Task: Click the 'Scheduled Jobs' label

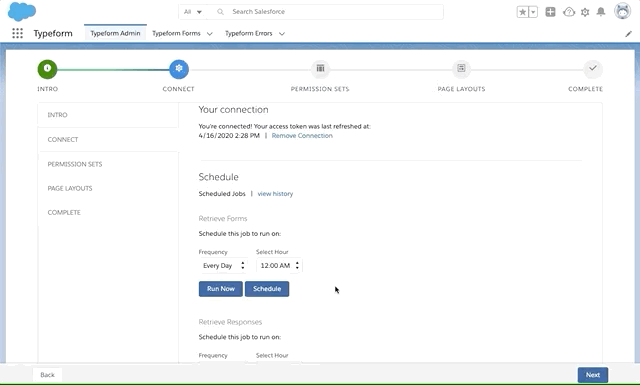Action: click(x=222, y=194)
